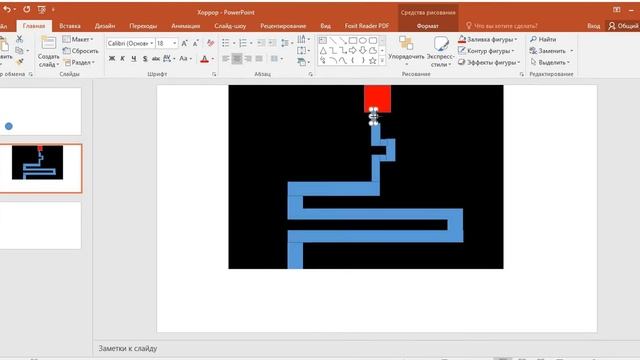Toggle text Shadow (S) formatting

coord(145,59)
